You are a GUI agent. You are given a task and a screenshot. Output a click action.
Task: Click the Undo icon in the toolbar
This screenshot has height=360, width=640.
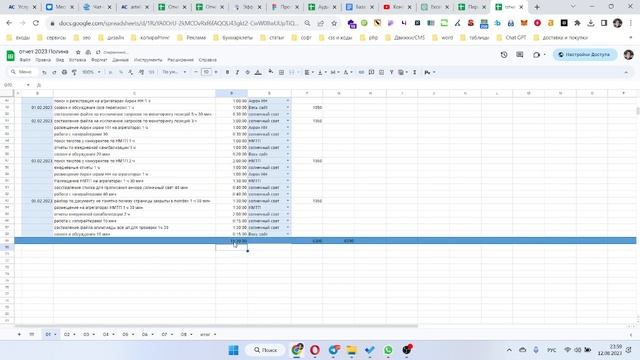[44, 72]
